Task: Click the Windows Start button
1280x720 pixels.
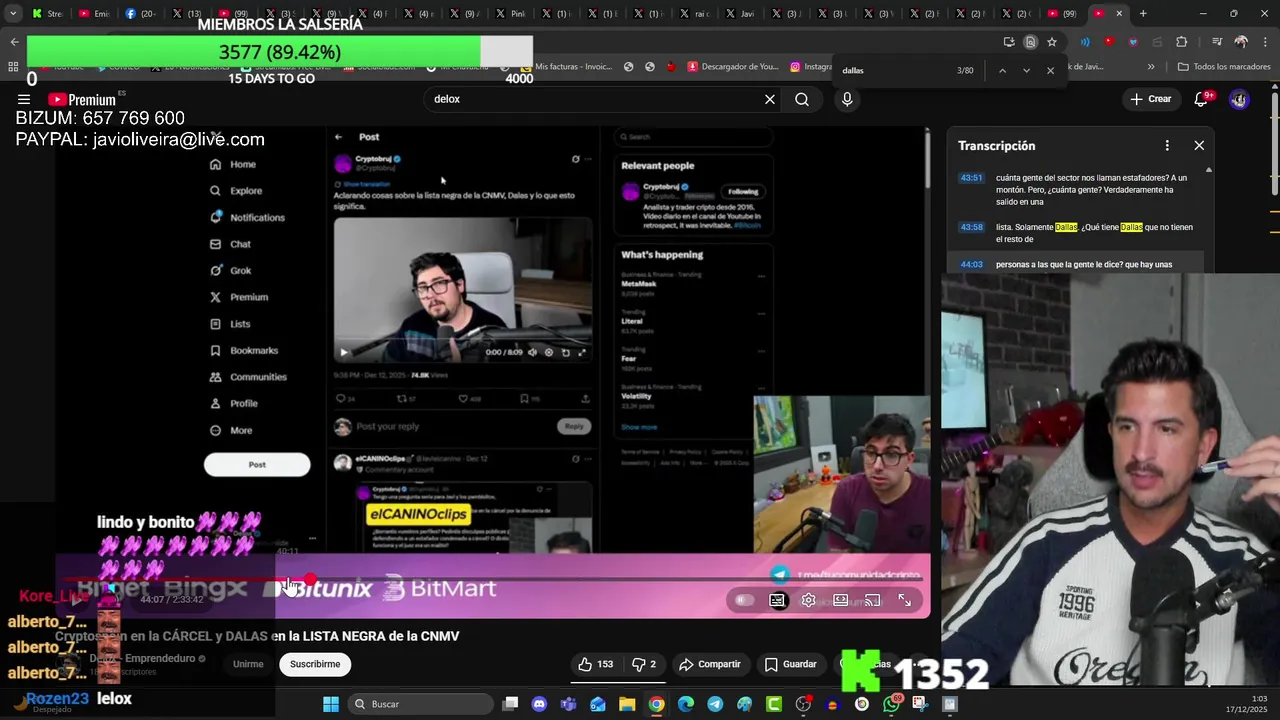Action: tap(331, 704)
